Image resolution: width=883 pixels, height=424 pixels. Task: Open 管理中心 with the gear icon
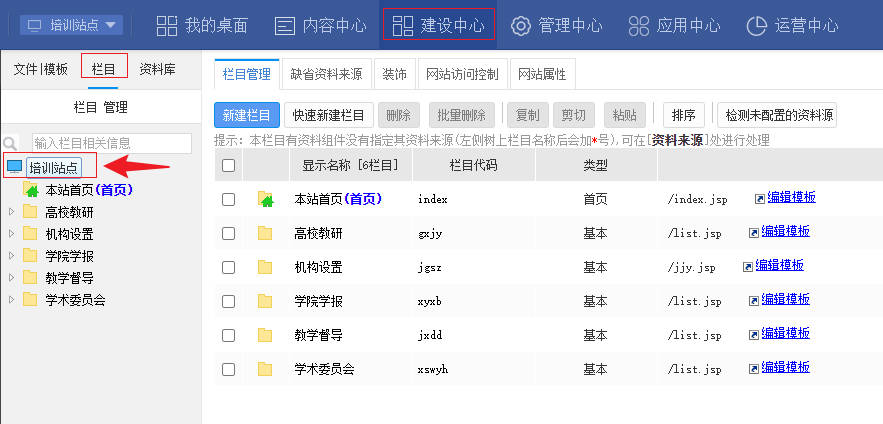(520, 25)
